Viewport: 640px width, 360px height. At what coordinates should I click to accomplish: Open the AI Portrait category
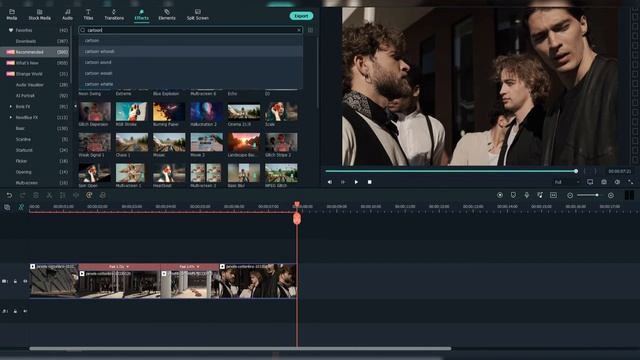tap(35, 96)
